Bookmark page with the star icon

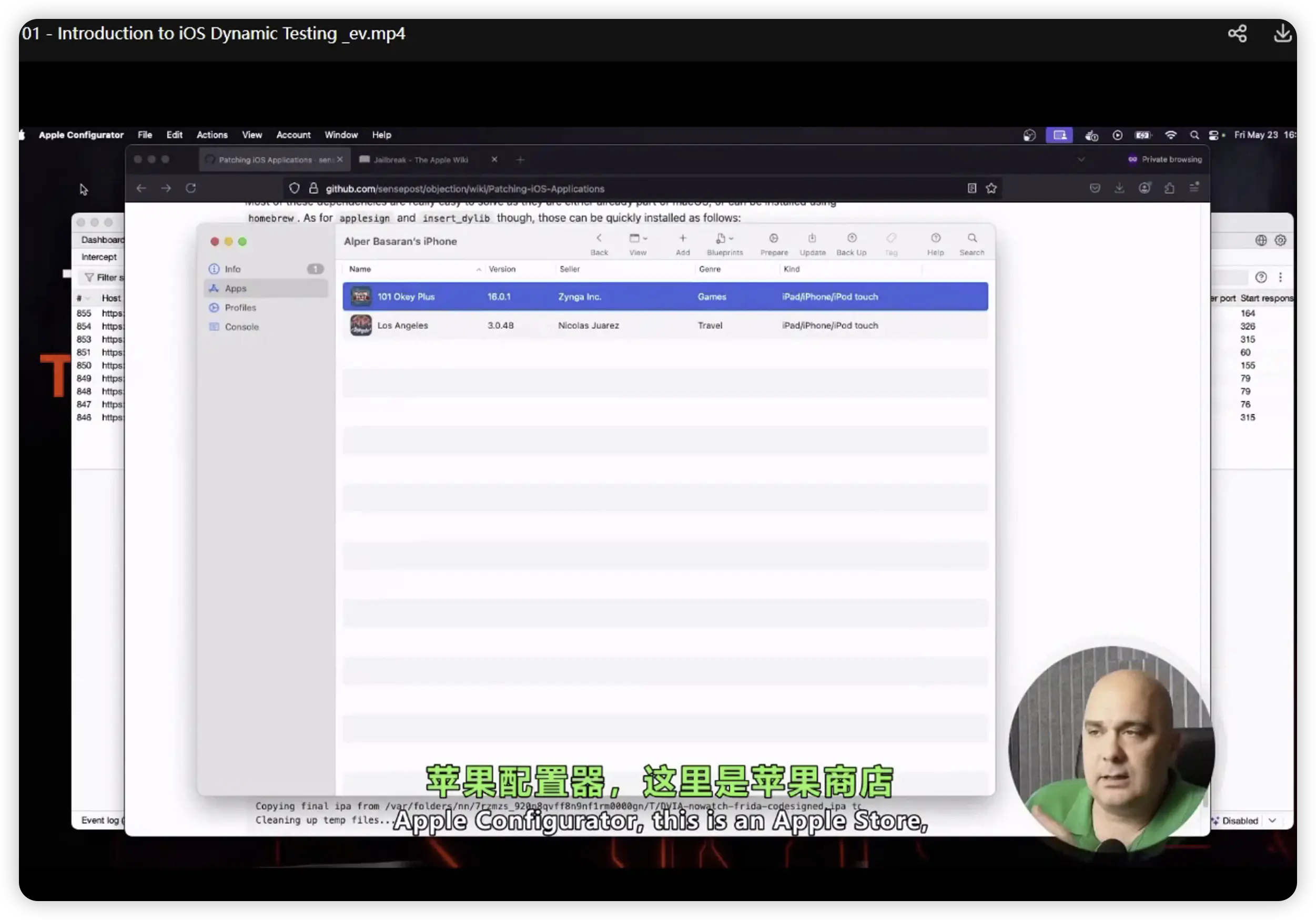[991, 188]
